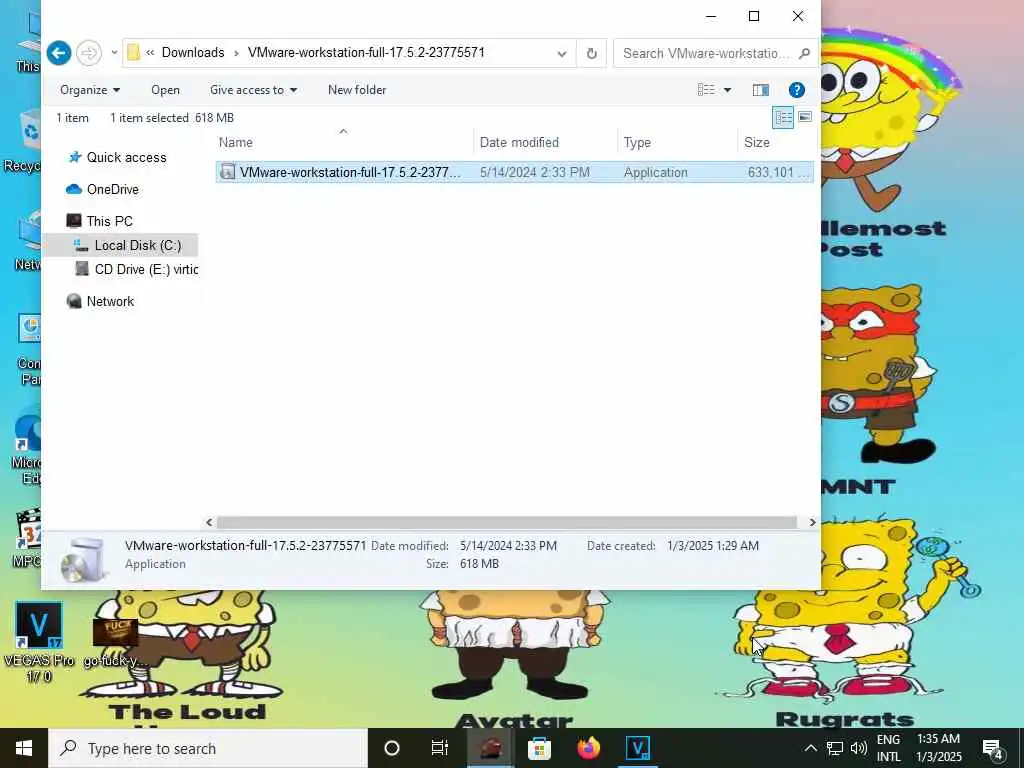Open the recent locations dropdown arrow
This screenshot has width=1024, height=768.
114,53
